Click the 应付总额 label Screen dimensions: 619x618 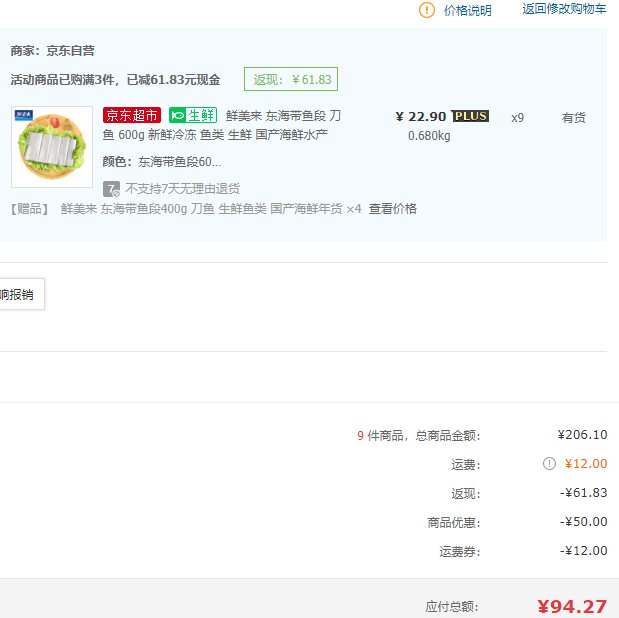tap(452, 607)
